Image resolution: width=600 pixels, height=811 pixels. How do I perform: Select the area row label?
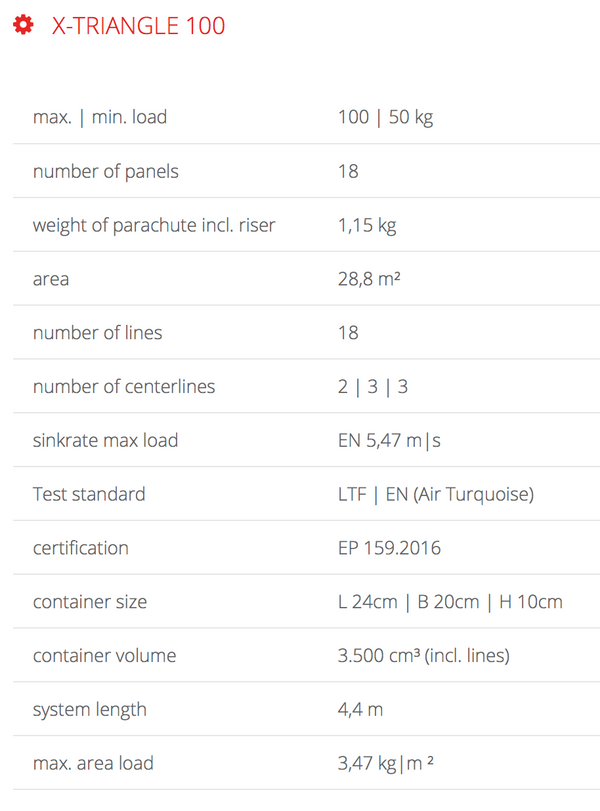coord(51,279)
